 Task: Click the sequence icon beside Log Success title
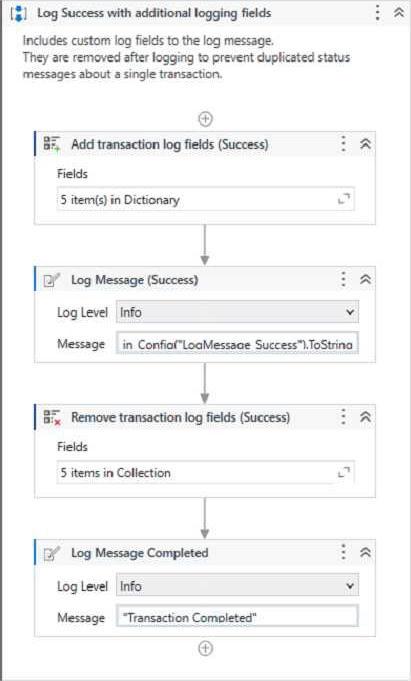point(18,13)
